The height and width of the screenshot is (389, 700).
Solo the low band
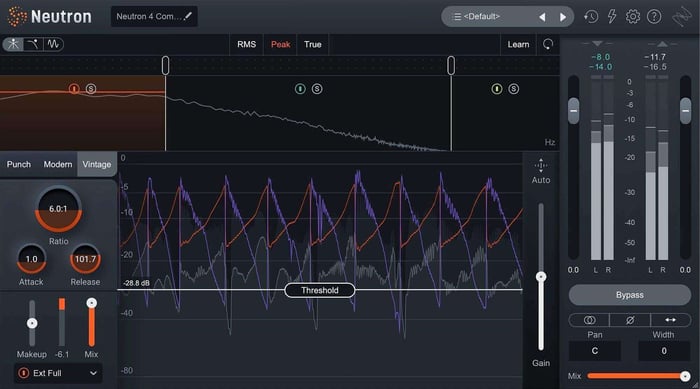point(91,89)
